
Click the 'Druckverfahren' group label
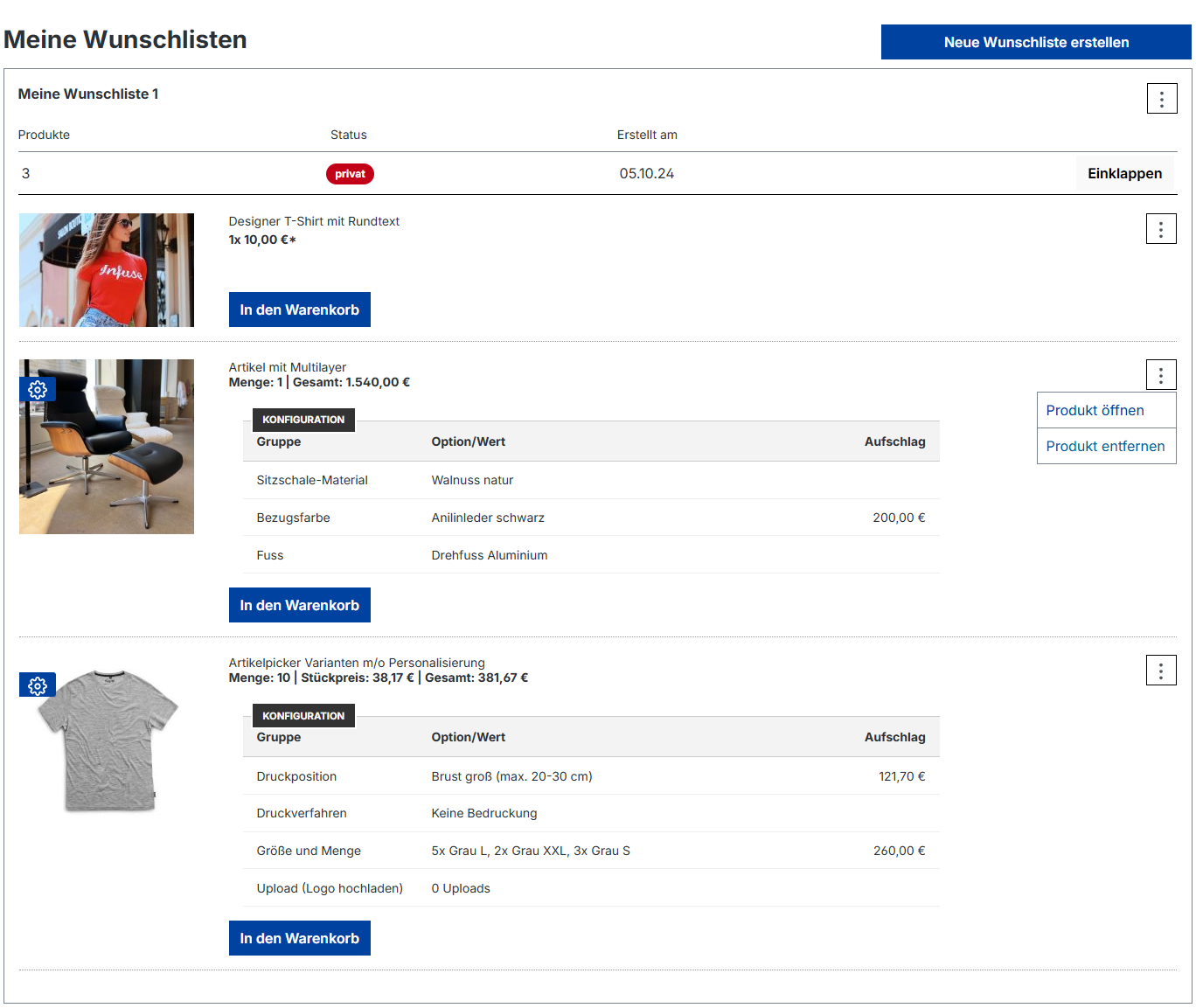(x=302, y=813)
